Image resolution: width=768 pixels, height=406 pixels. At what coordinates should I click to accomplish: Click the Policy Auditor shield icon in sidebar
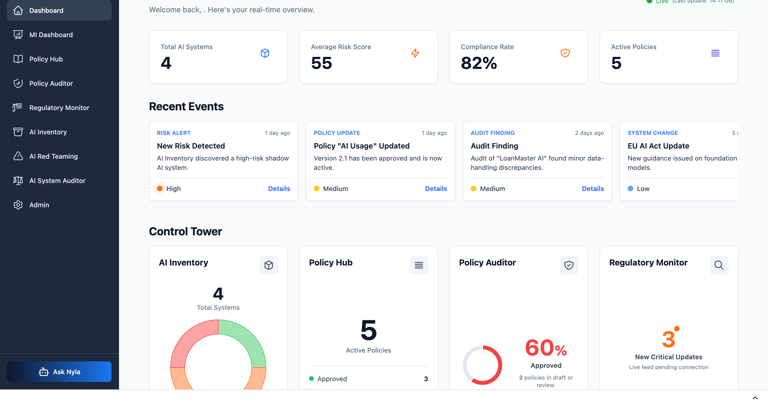click(18, 83)
